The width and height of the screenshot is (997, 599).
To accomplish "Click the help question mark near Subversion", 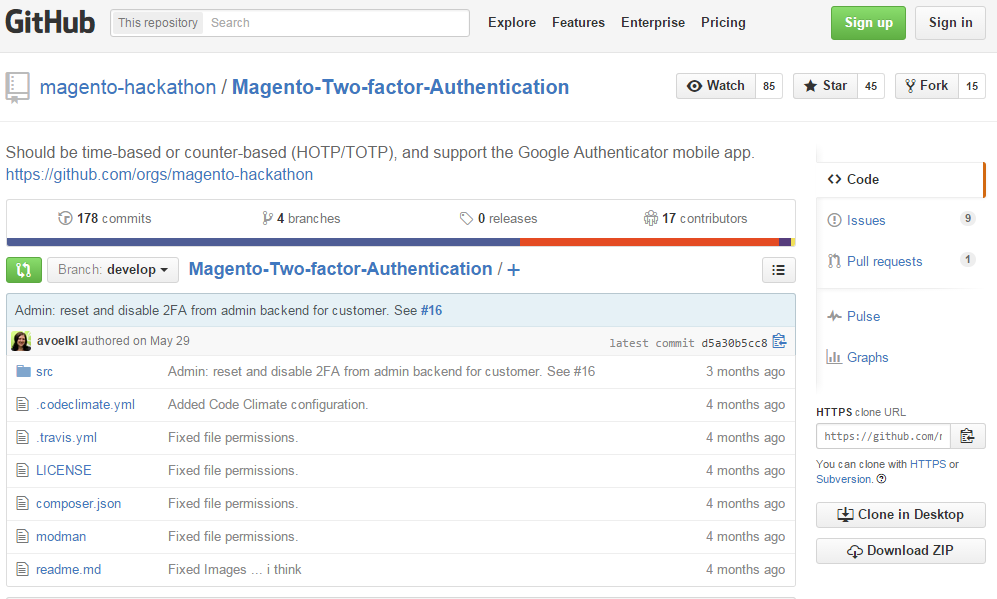I will (x=881, y=479).
